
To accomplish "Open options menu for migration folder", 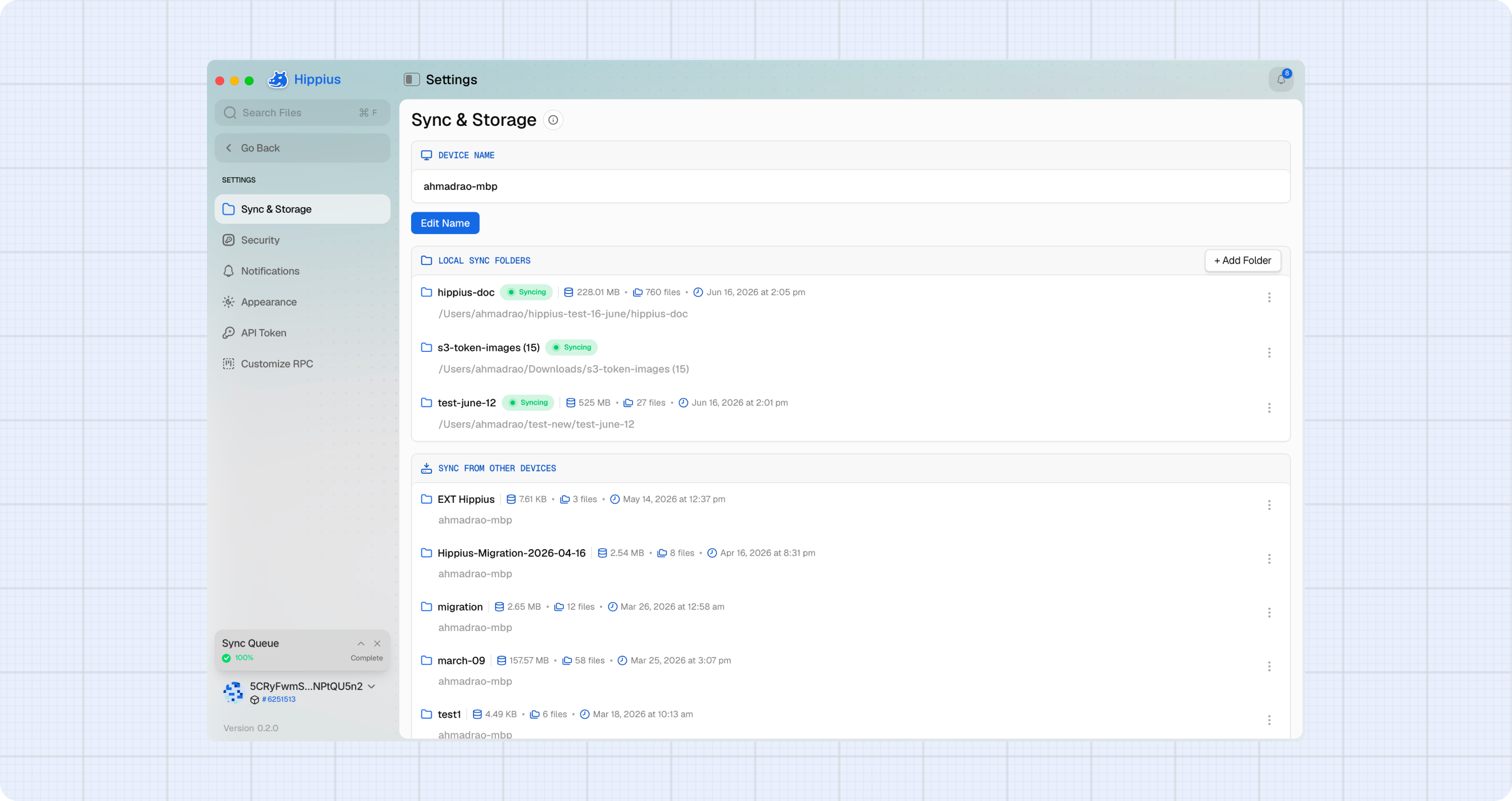I will tap(1269, 613).
